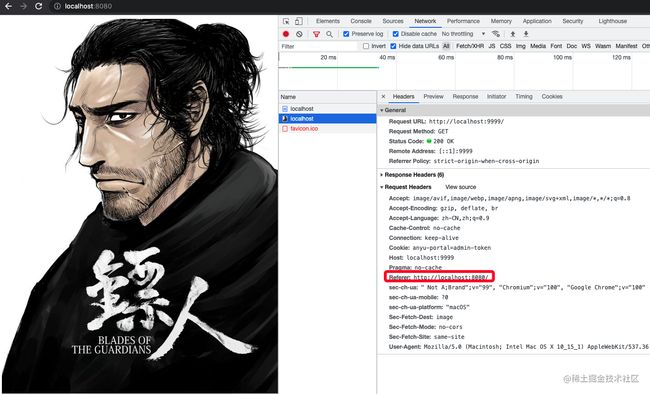Toggle the device toolbar icon

[298, 21]
